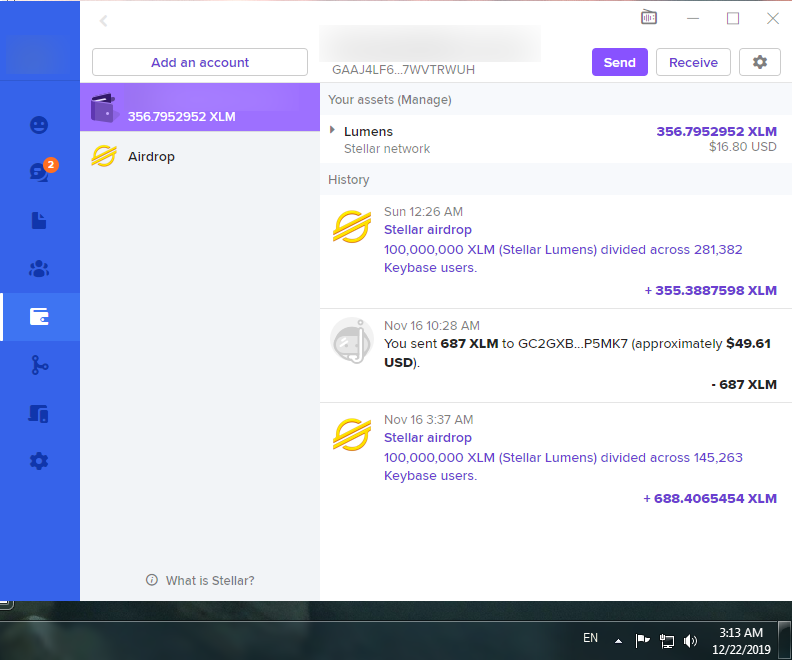The height and width of the screenshot is (660, 792).
Task: Click the Stellar network subtitle
Action: (x=387, y=148)
